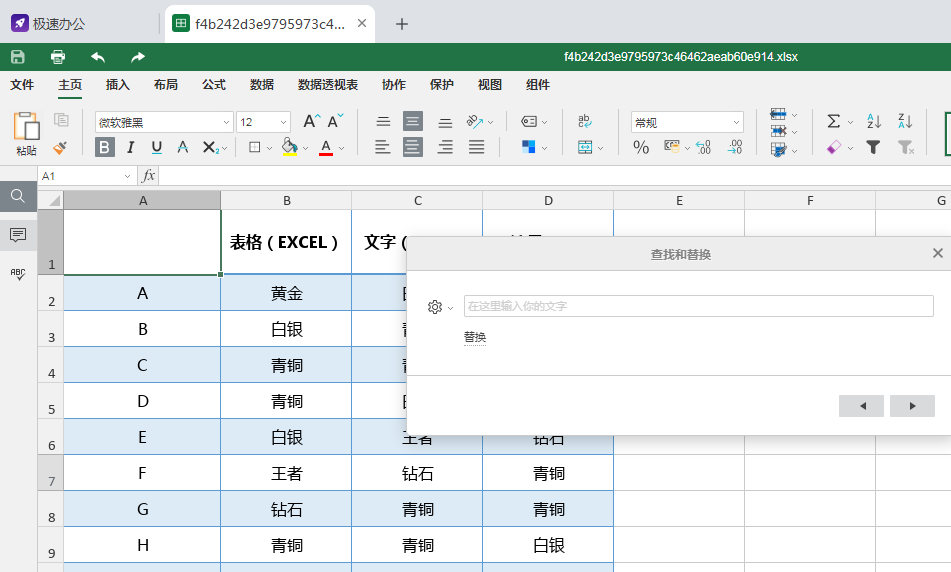Open spell check in the sidebar
The image size is (951, 572).
click(x=18, y=274)
